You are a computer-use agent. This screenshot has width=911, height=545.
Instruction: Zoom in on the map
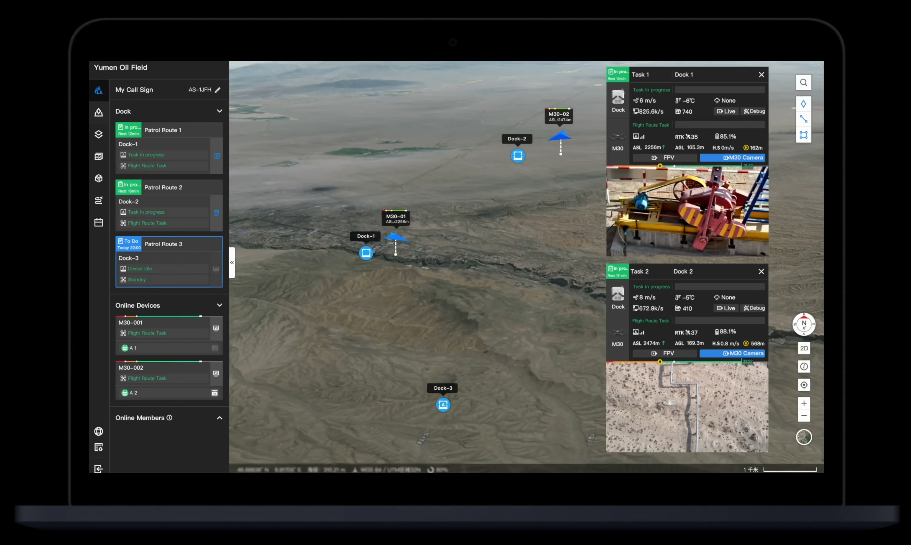[804, 403]
